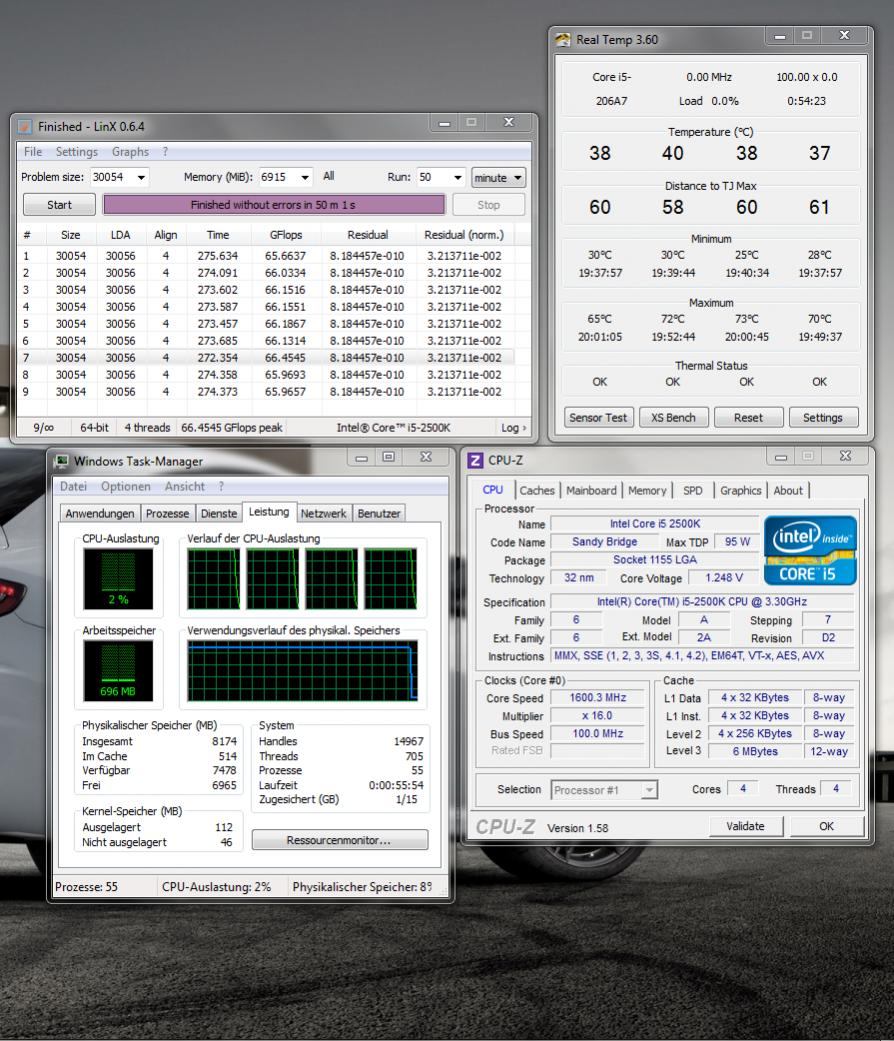Switch to the Dienste tab
This screenshot has height=1041, width=894.
tap(218, 513)
